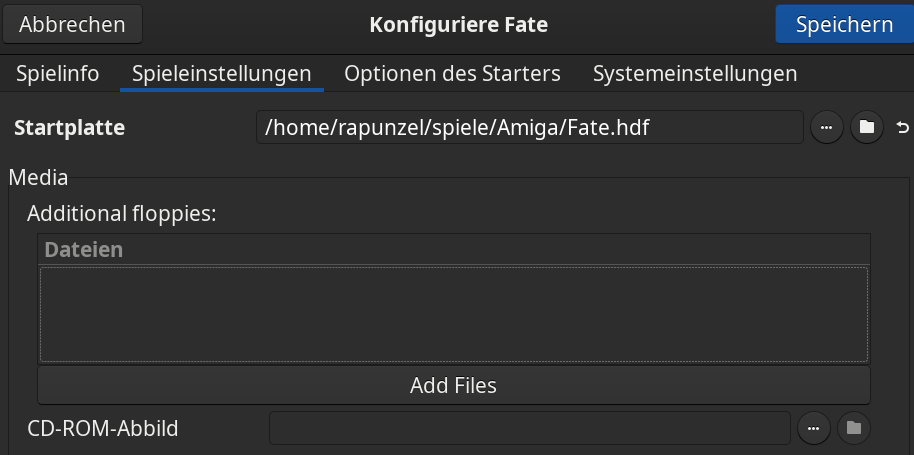Screen dimensions: 914x455
Task: Click the Konfiguriere Fate title bar
Action: tap(458, 24)
